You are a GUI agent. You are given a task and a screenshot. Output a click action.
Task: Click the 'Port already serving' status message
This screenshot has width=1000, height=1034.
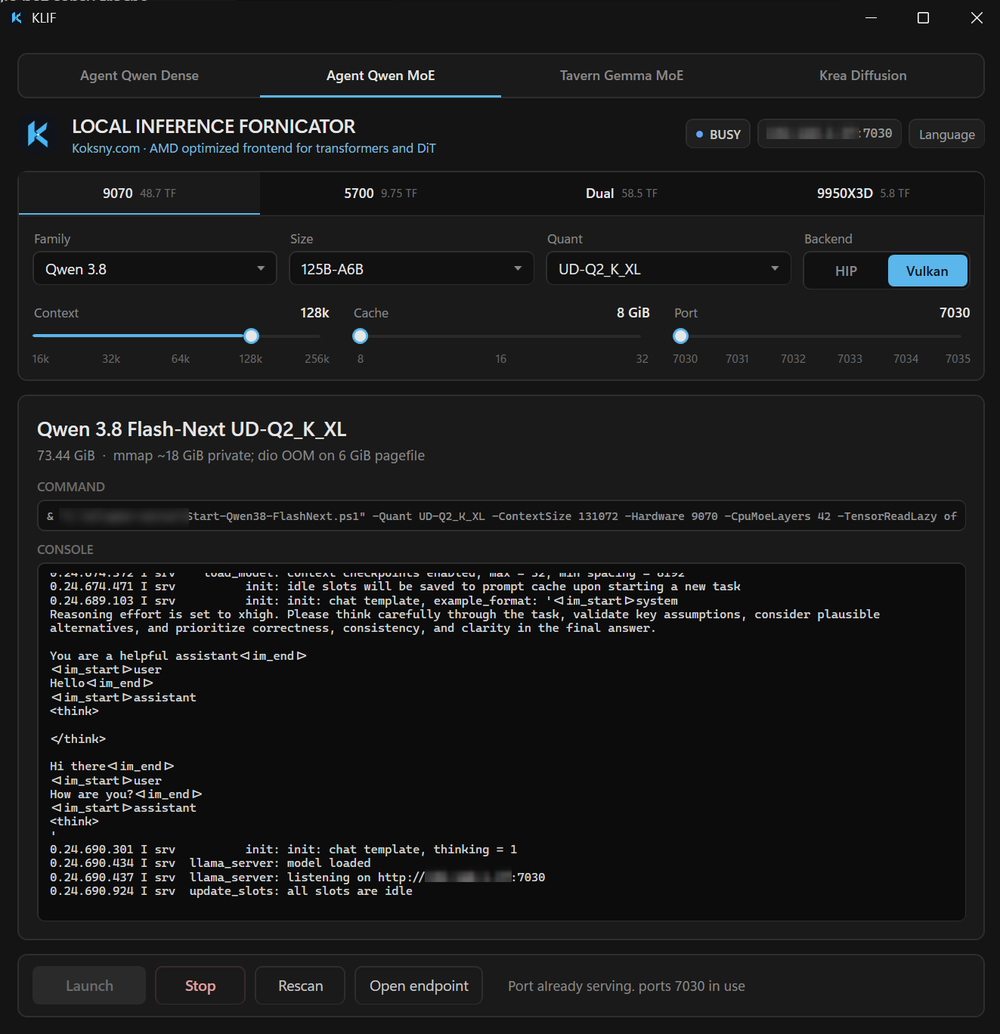tap(626, 986)
